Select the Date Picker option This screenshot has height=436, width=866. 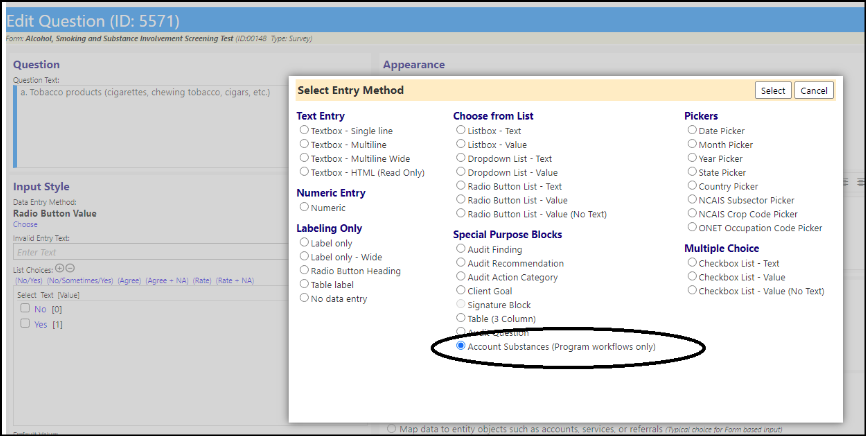[692, 130]
